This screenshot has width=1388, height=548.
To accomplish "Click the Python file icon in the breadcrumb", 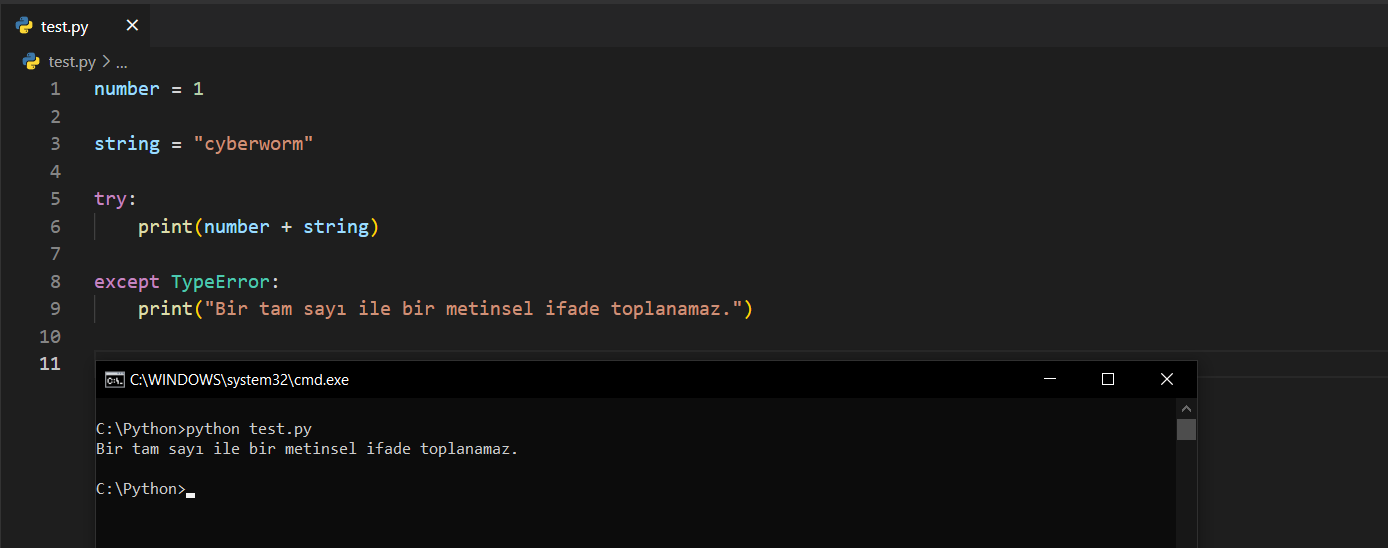I will click(x=31, y=61).
